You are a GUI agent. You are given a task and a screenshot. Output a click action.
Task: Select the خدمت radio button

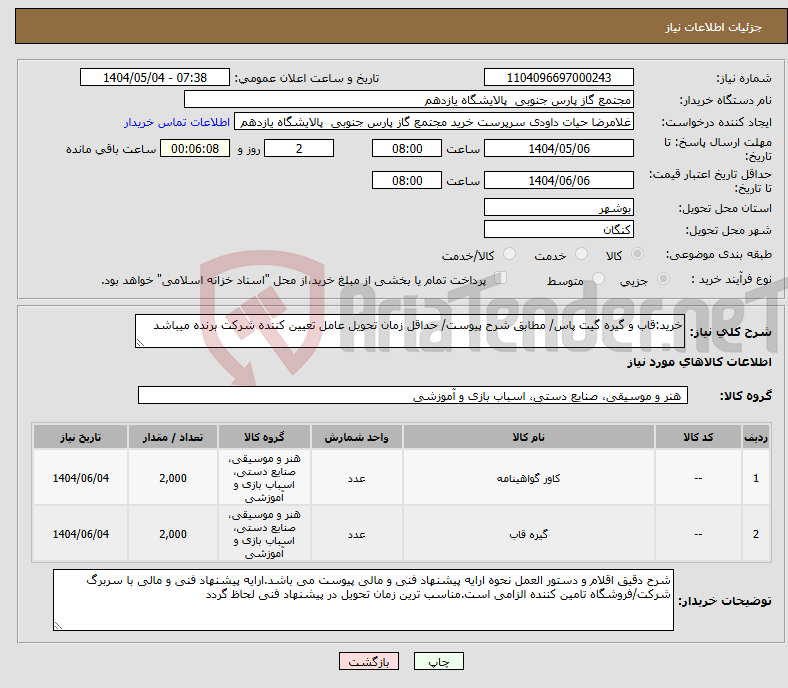point(581,254)
